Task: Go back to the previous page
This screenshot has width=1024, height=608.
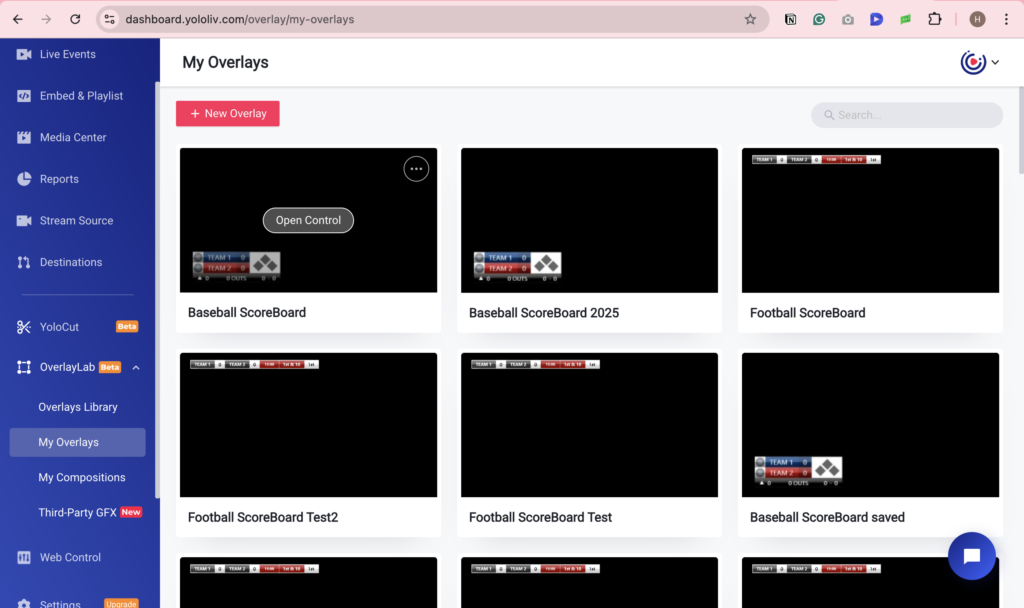Action: tap(18, 20)
